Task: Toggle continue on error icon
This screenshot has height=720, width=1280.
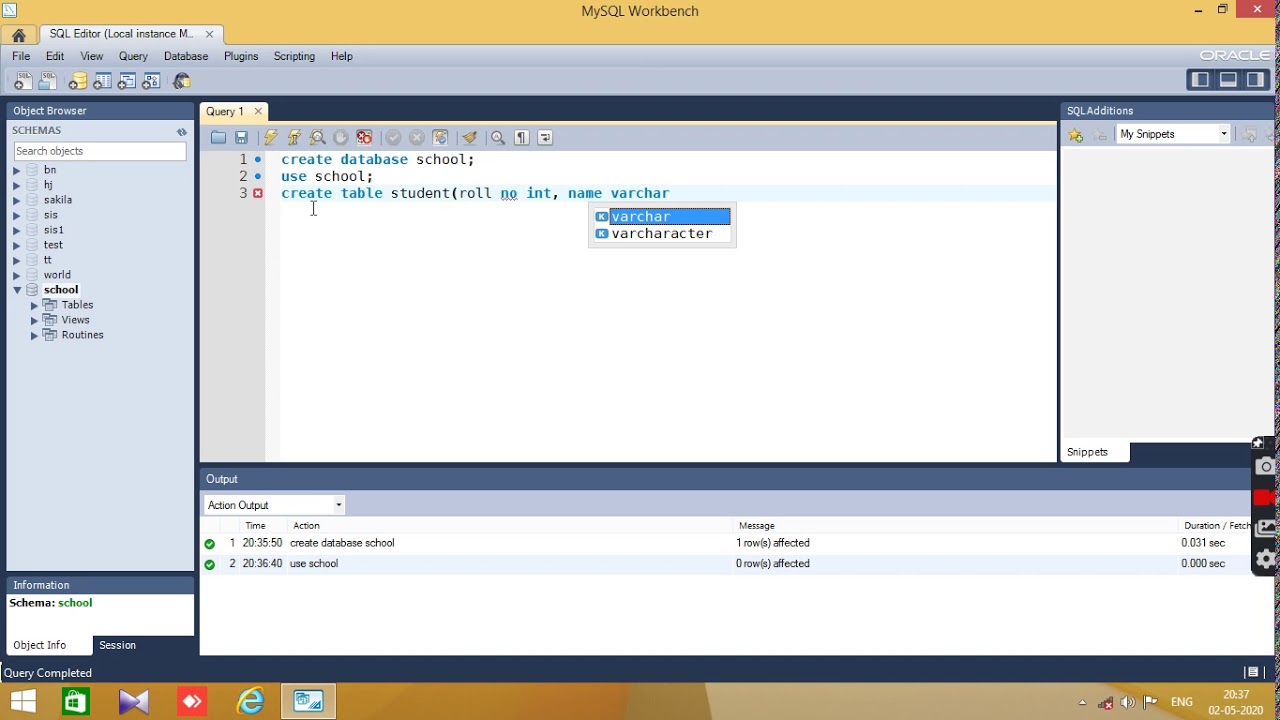Action: click(365, 138)
